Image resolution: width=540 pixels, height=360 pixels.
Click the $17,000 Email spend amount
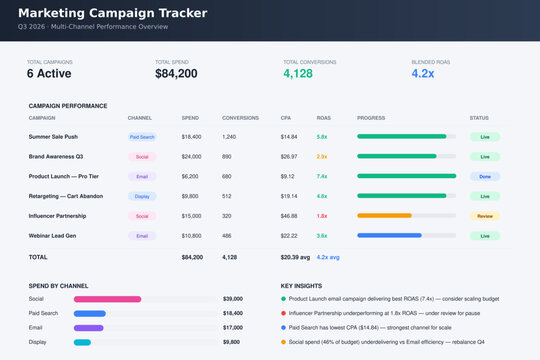[233, 328]
